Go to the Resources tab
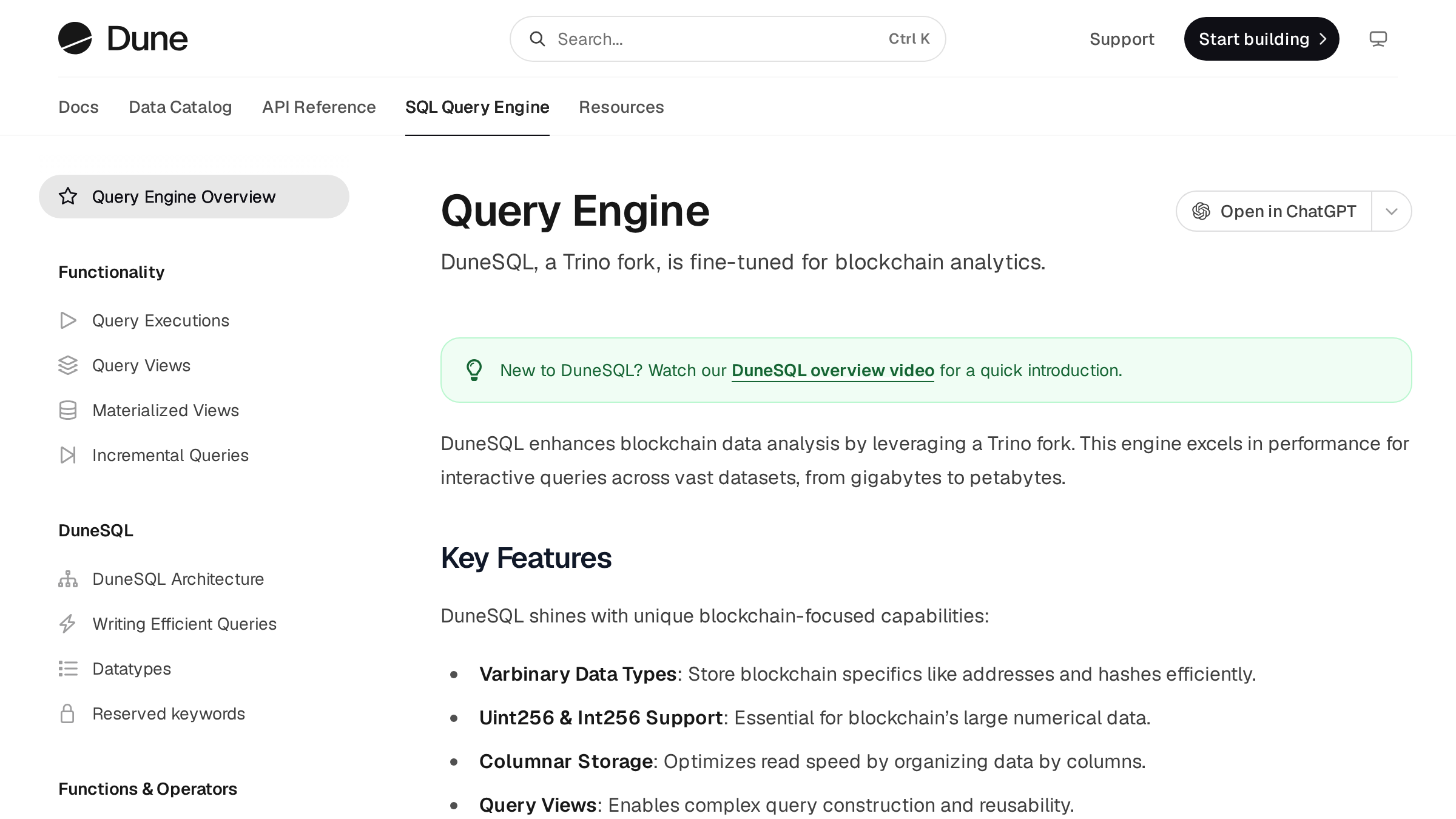Viewport: 1456px width, 819px height. (621, 107)
